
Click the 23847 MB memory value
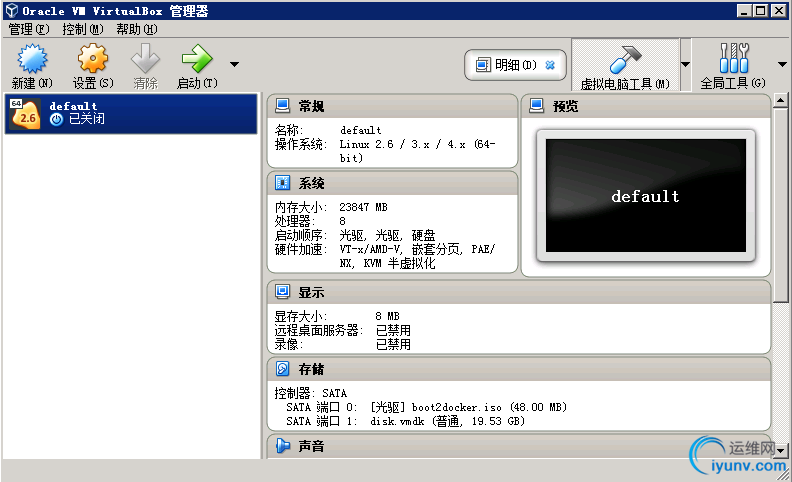pyautogui.click(x=363, y=207)
